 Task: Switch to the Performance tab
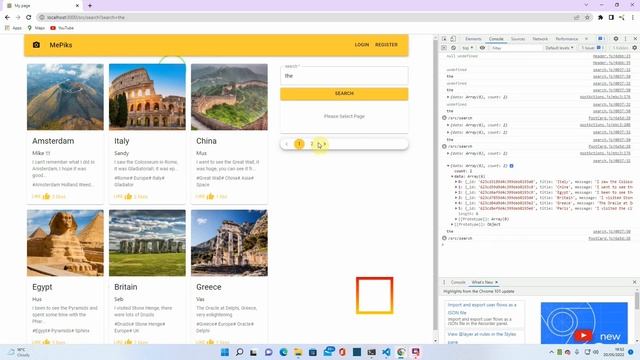click(x=567, y=39)
